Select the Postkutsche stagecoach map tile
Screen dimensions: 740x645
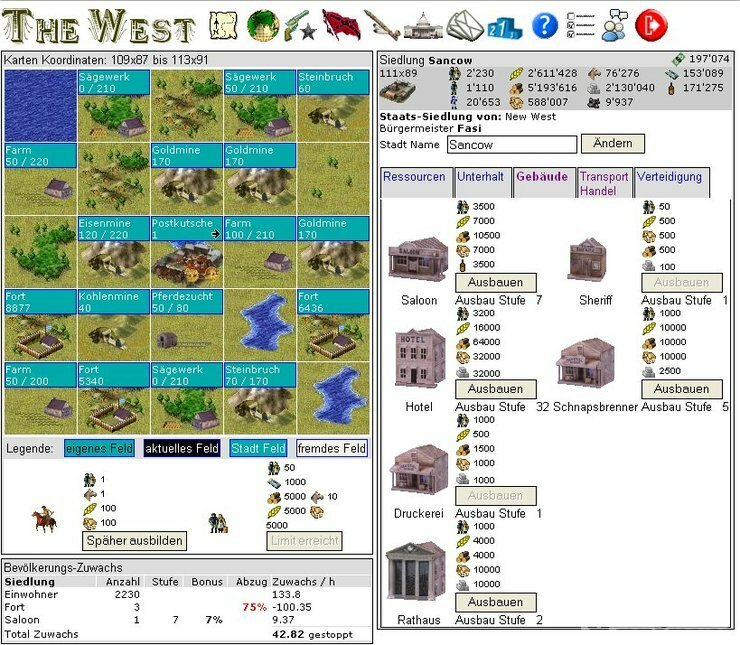pyautogui.click(x=186, y=251)
